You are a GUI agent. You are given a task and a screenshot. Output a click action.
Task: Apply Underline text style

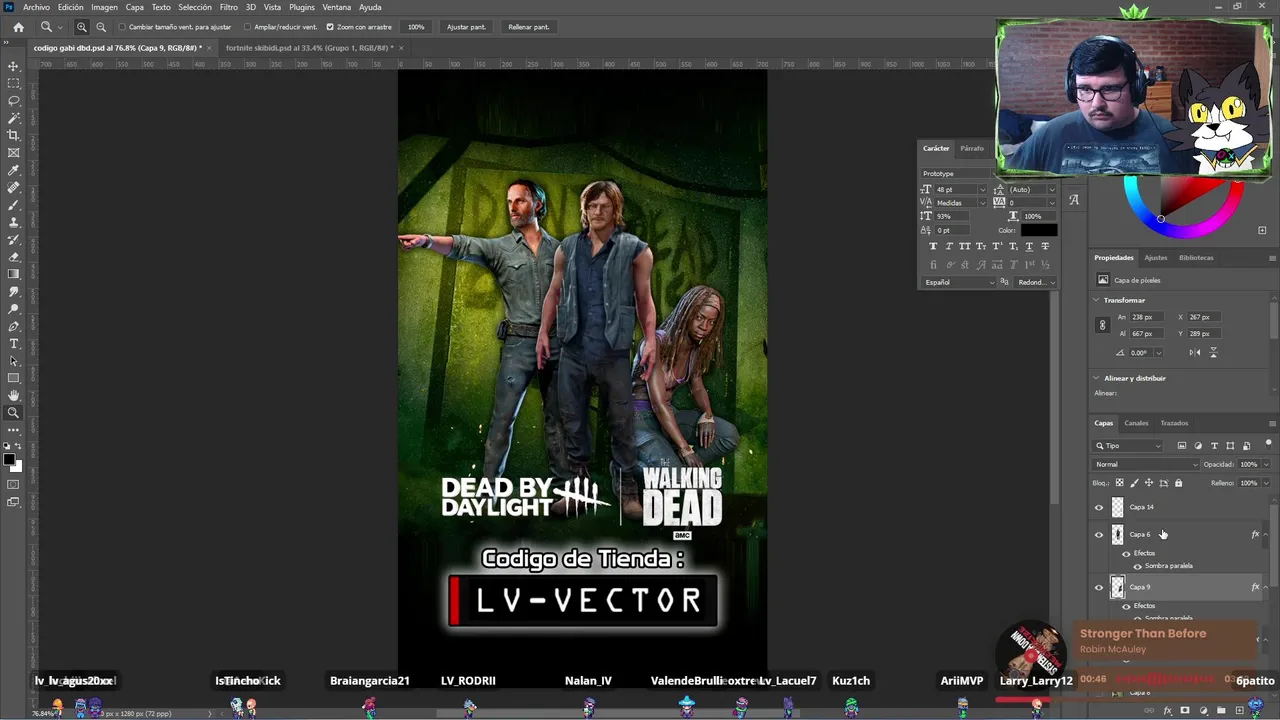coord(1029,246)
